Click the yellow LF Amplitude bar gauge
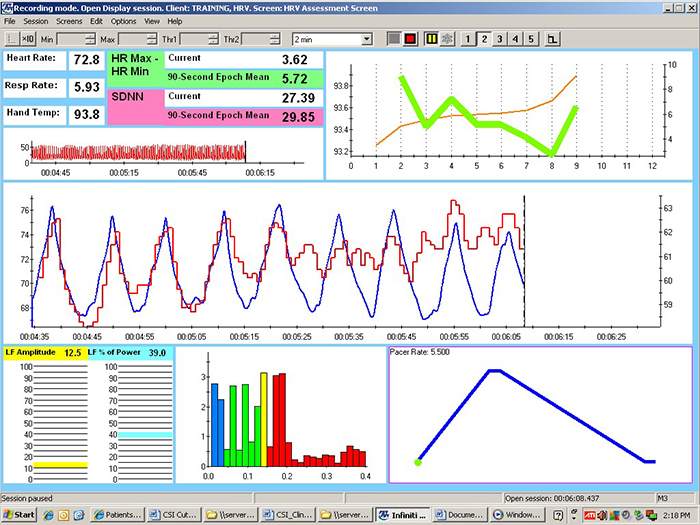The image size is (700, 525). click(60, 465)
